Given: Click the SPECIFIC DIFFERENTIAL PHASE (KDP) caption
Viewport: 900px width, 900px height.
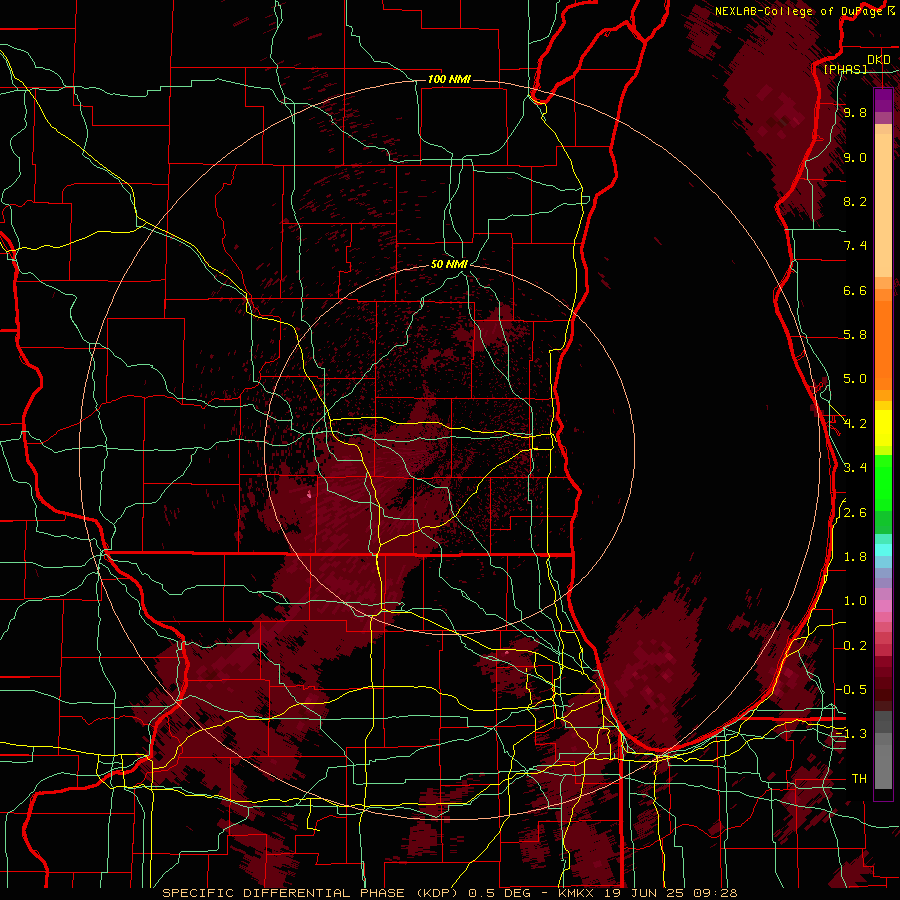Looking at the screenshot, I should pos(312,893).
